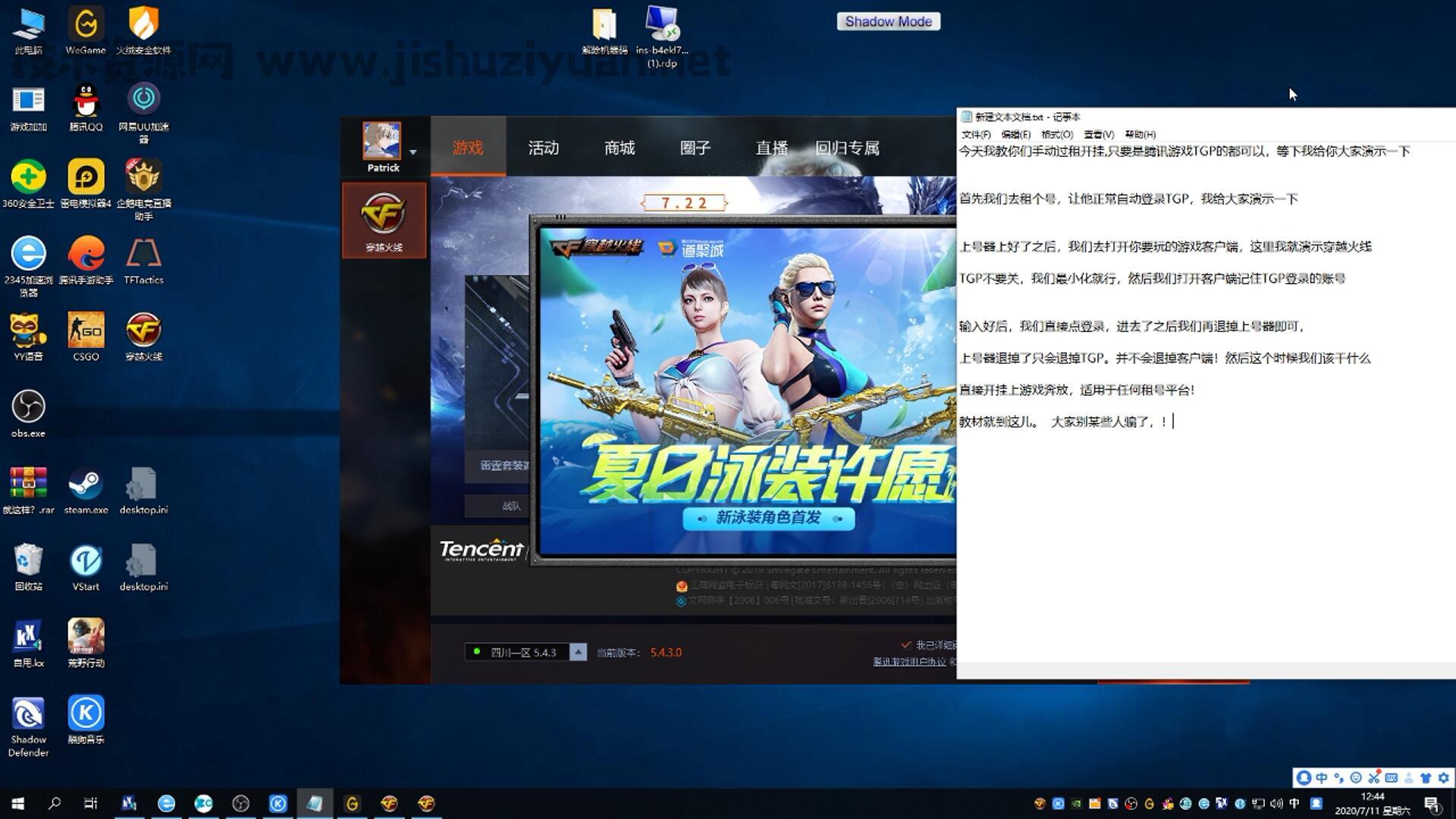This screenshot has height=819, width=1456.
Task: Click the 四川一区 5.4.3 server selection box
Action: click(x=517, y=652)
